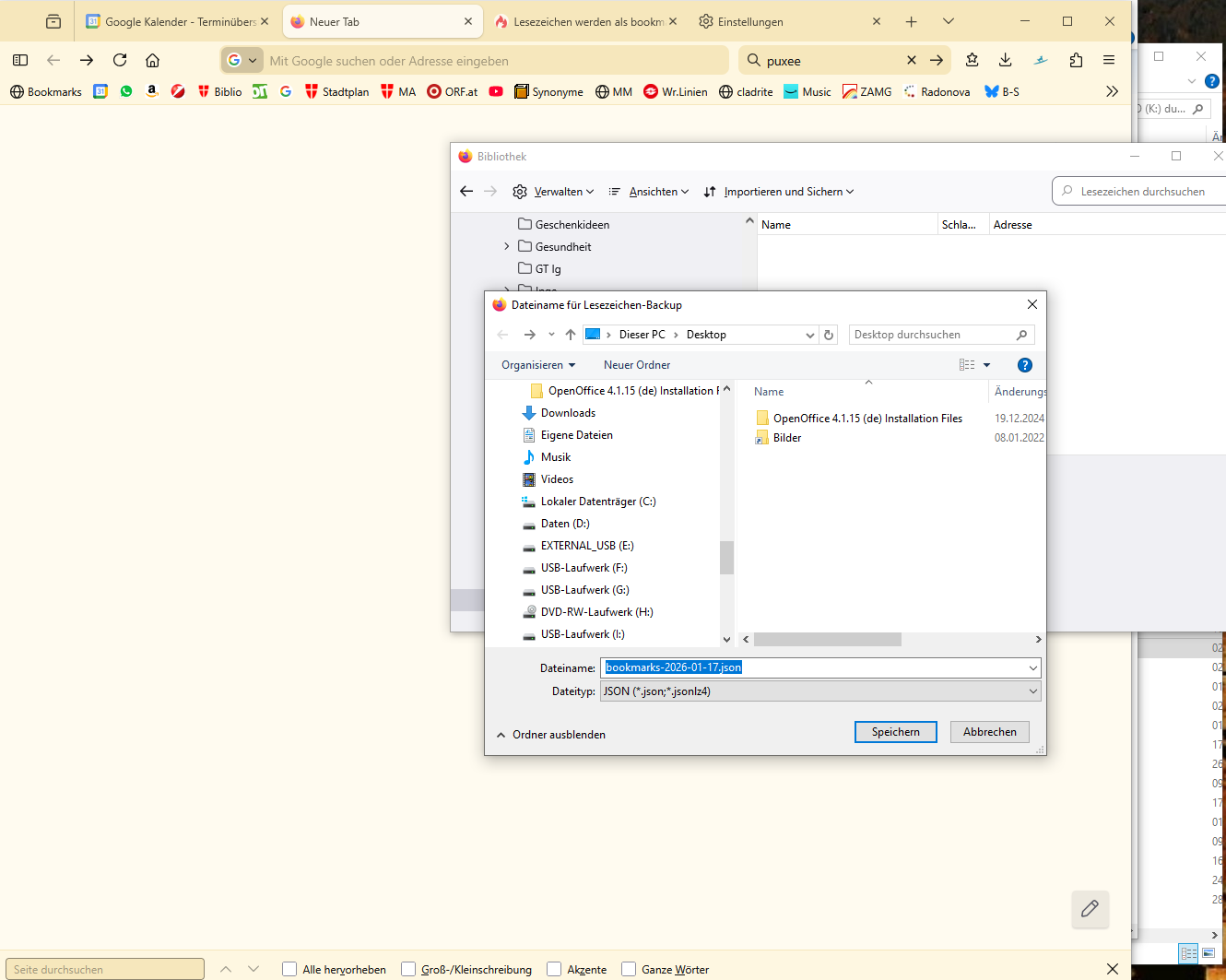The image size is (1226, 980).
Task: Toggle the Groß-/Kleinschreibung checkbox
Action: pos(408,969)
